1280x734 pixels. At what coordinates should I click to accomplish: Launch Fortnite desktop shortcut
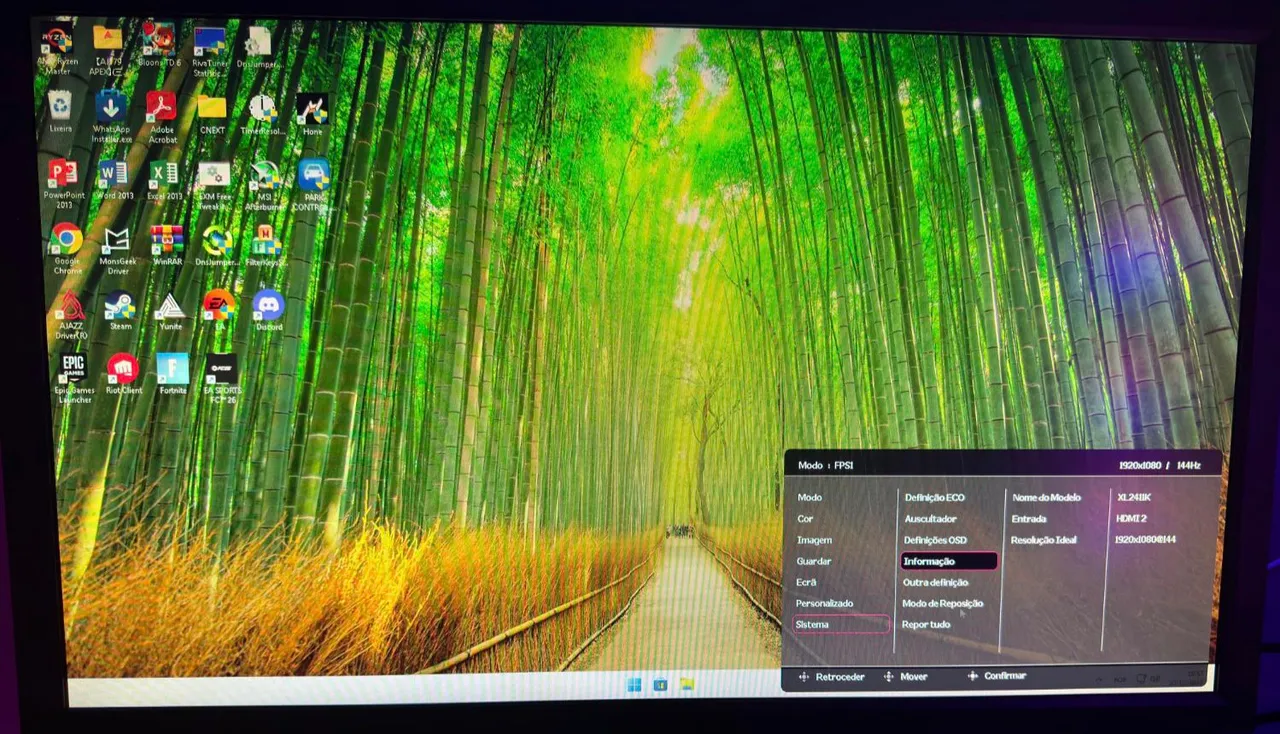(x=172, y=369)
